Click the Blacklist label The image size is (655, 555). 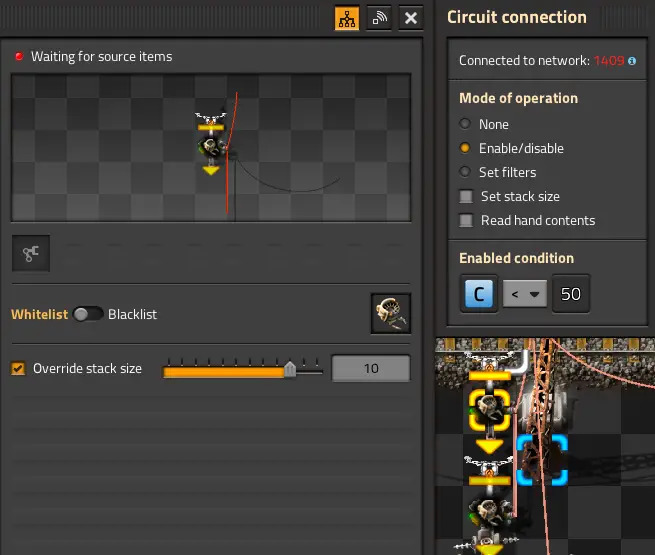[x=132, y=314]
